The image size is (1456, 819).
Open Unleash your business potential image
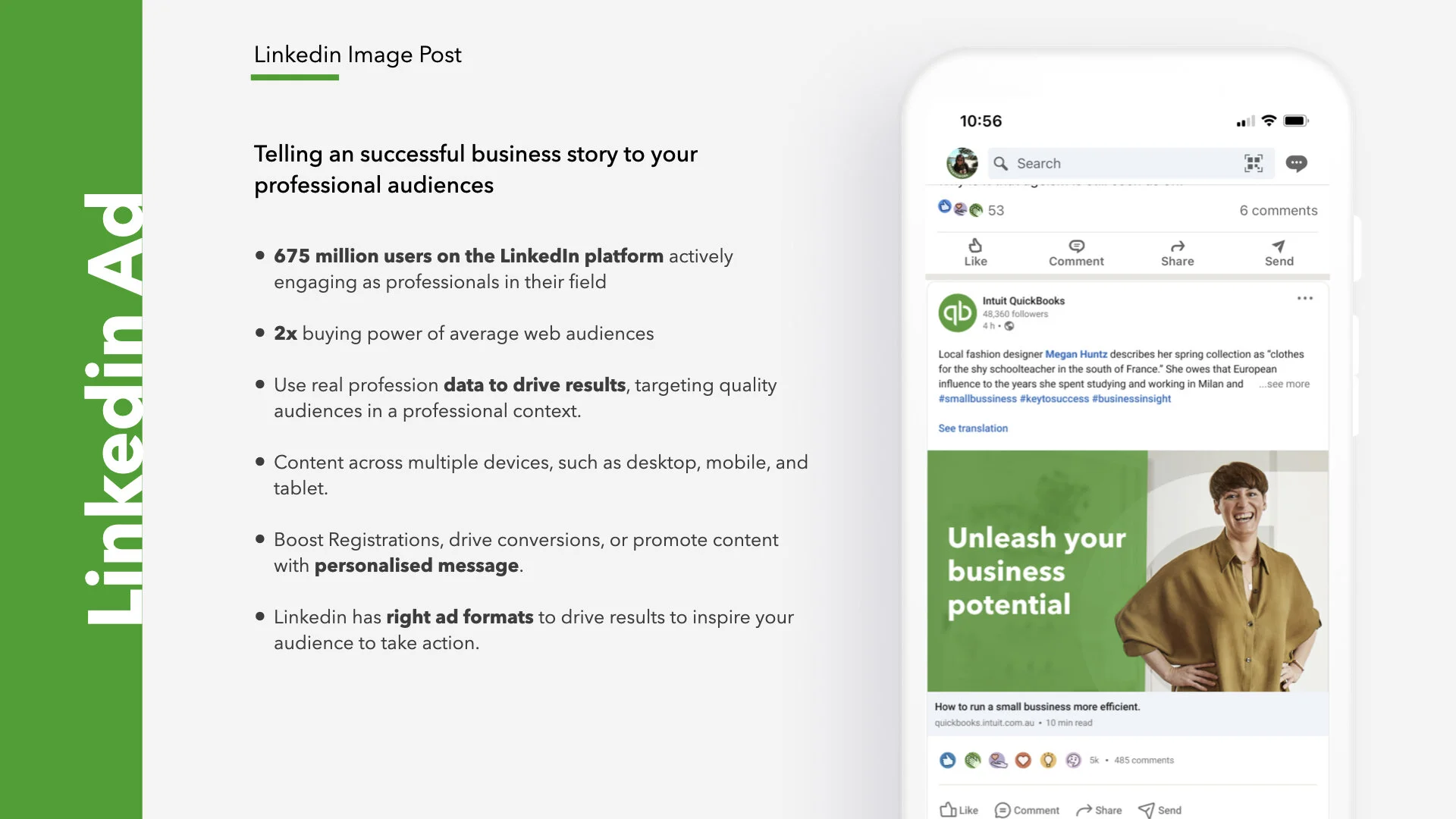tap(1127, 570)
